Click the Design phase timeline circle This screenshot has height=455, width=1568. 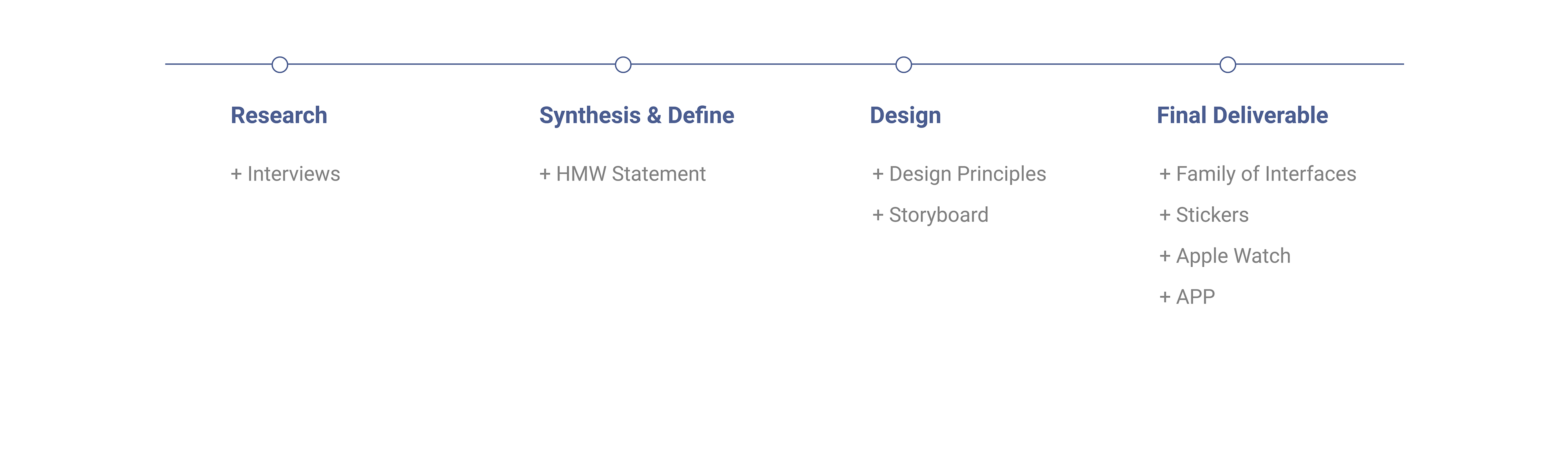[903, 65]
